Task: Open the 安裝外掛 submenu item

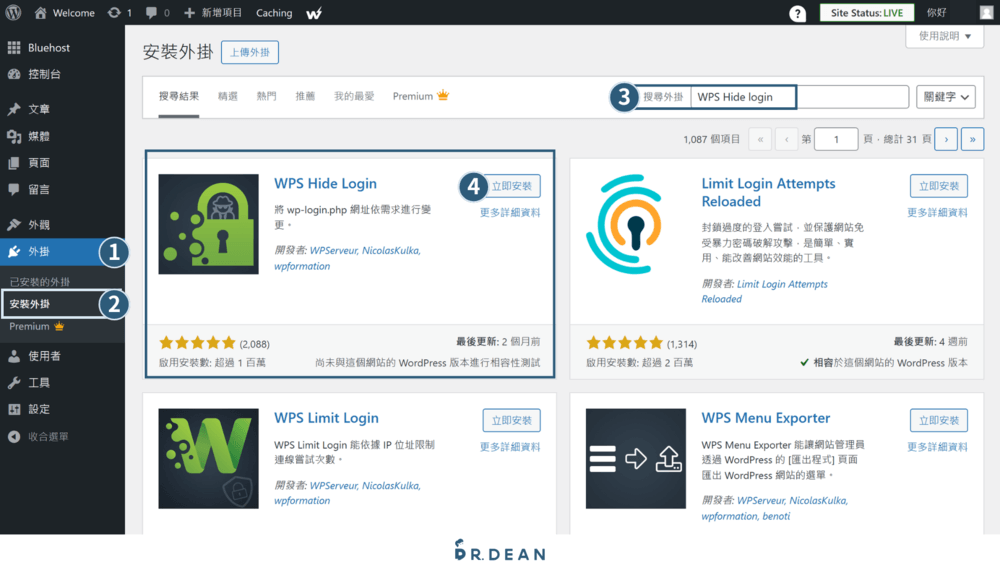Action: pyautogui.click(x=29, y=304)
